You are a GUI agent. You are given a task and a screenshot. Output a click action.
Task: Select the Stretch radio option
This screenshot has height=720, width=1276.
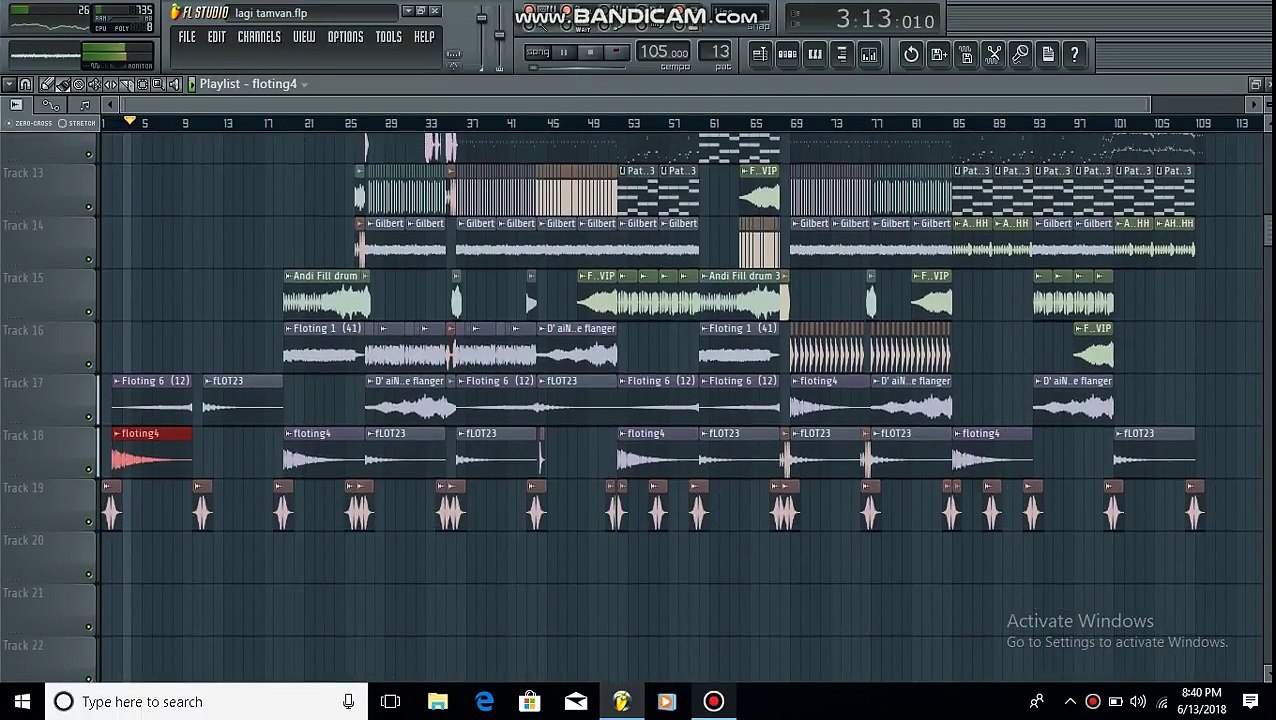click(x=77, y=123)
